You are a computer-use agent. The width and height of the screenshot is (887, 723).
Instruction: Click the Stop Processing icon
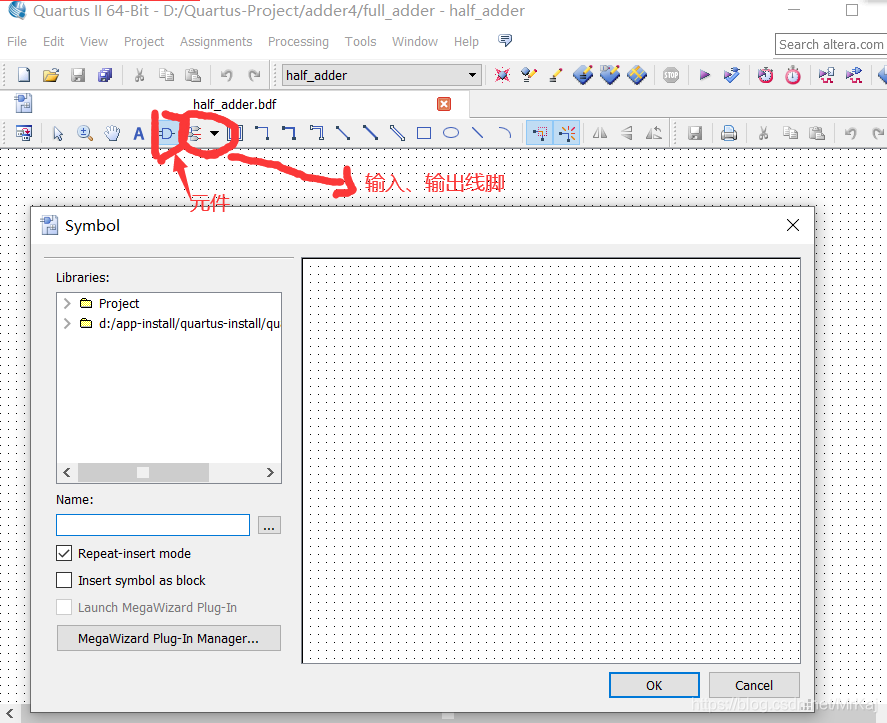pos(671,75)
